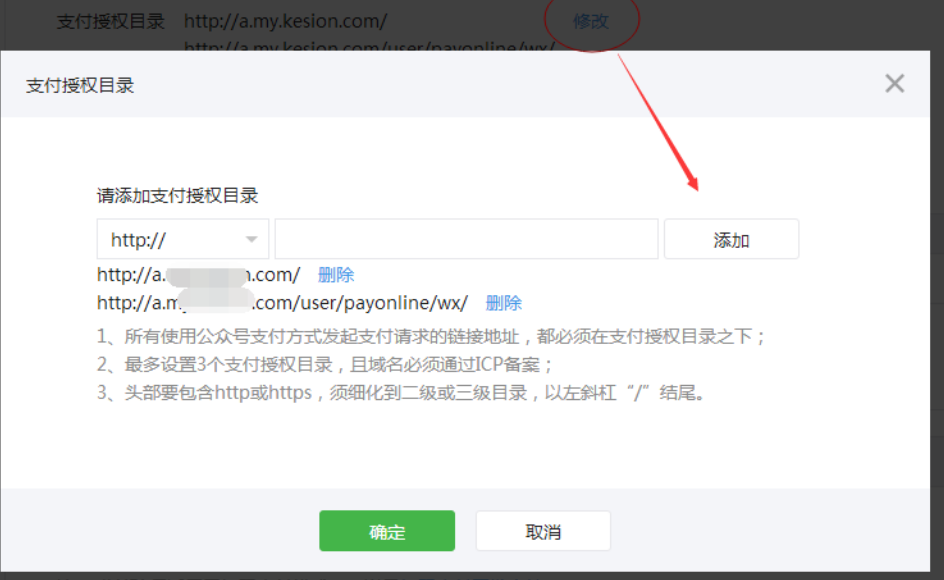Click note 1 about 公众号支付 links
Viewport: 944px width, 580px height.
432,337
